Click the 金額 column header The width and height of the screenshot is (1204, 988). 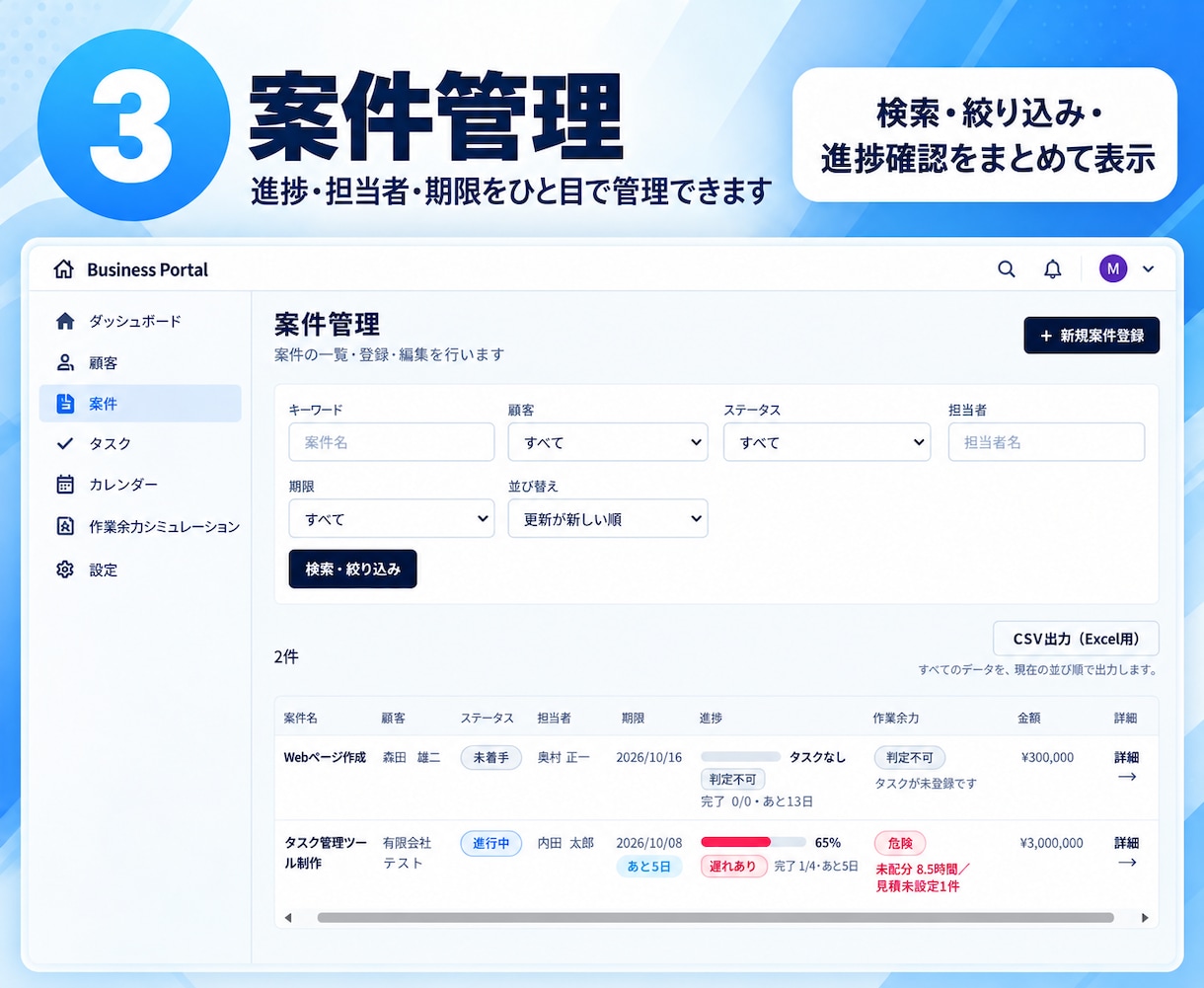click(1028, 718)
